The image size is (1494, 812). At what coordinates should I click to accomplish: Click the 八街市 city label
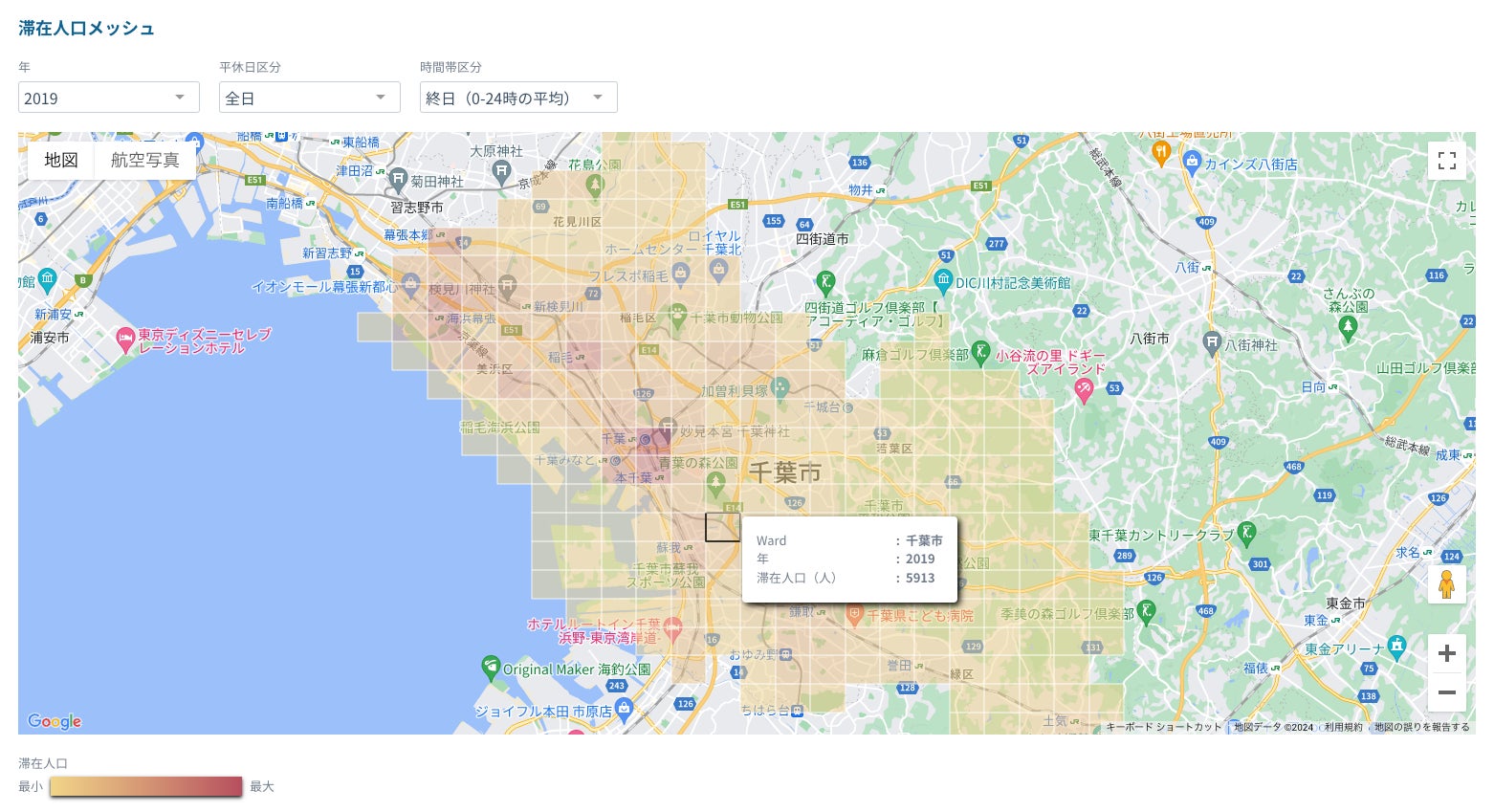point(1150,339)
